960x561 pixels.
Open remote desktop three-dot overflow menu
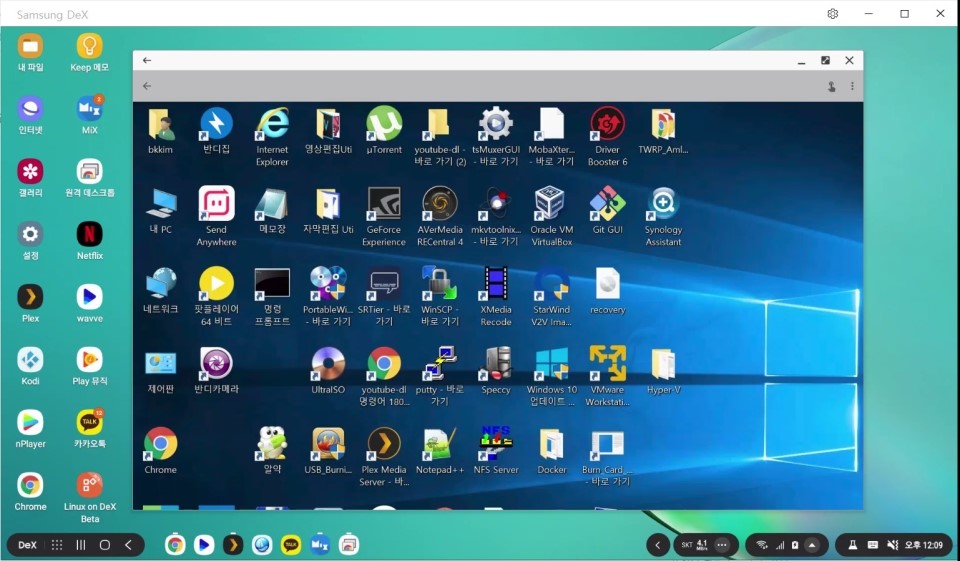pyautogui.click(x=852, y=86)
